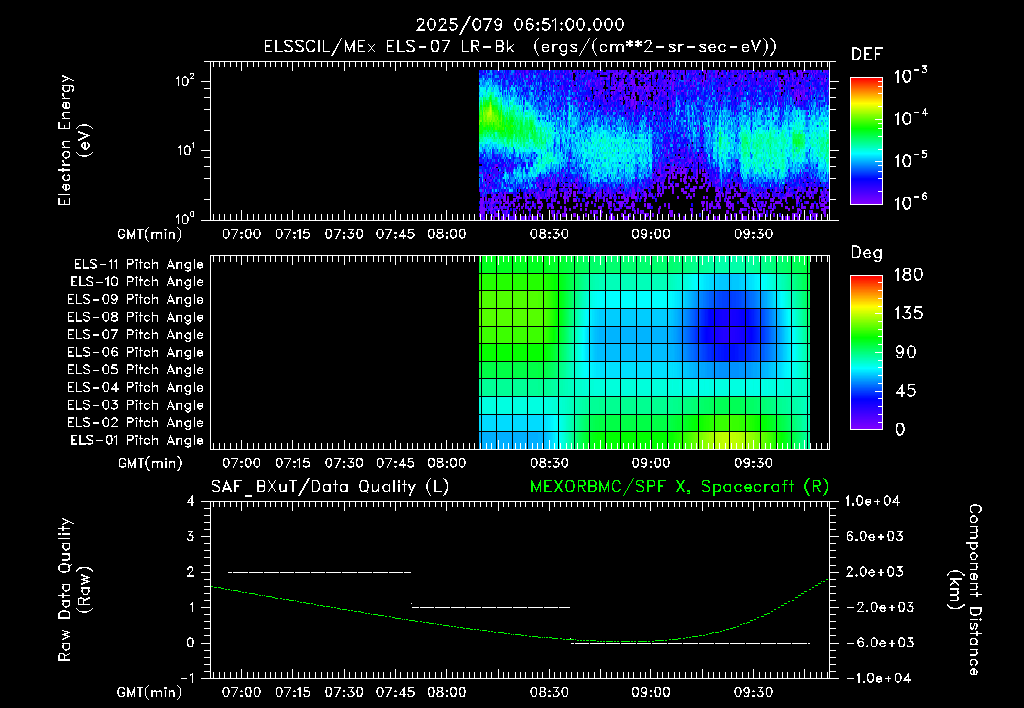
Task: Click the '3' tick on data quality axis
Action: 191,536
